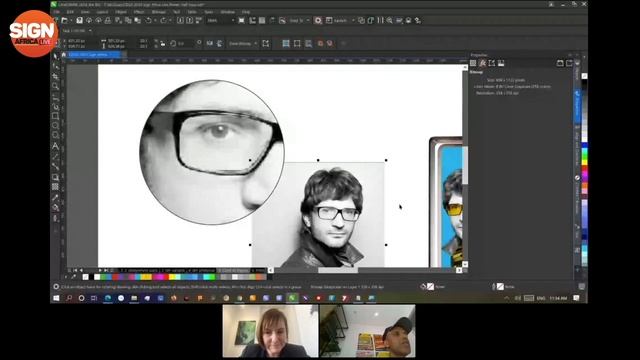
Task: Select the Artistic Media tool
Action: (x=56, y=106)
